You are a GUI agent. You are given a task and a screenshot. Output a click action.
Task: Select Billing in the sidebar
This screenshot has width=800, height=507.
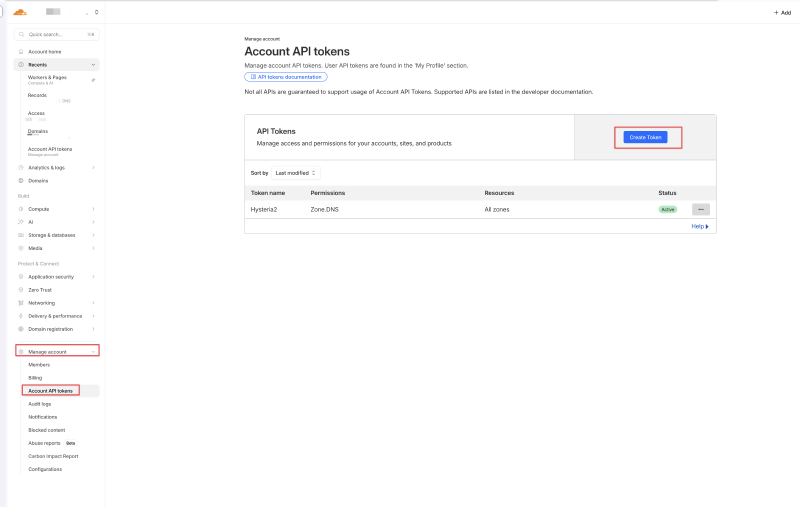pyautogui.click(x=35, y=377)
